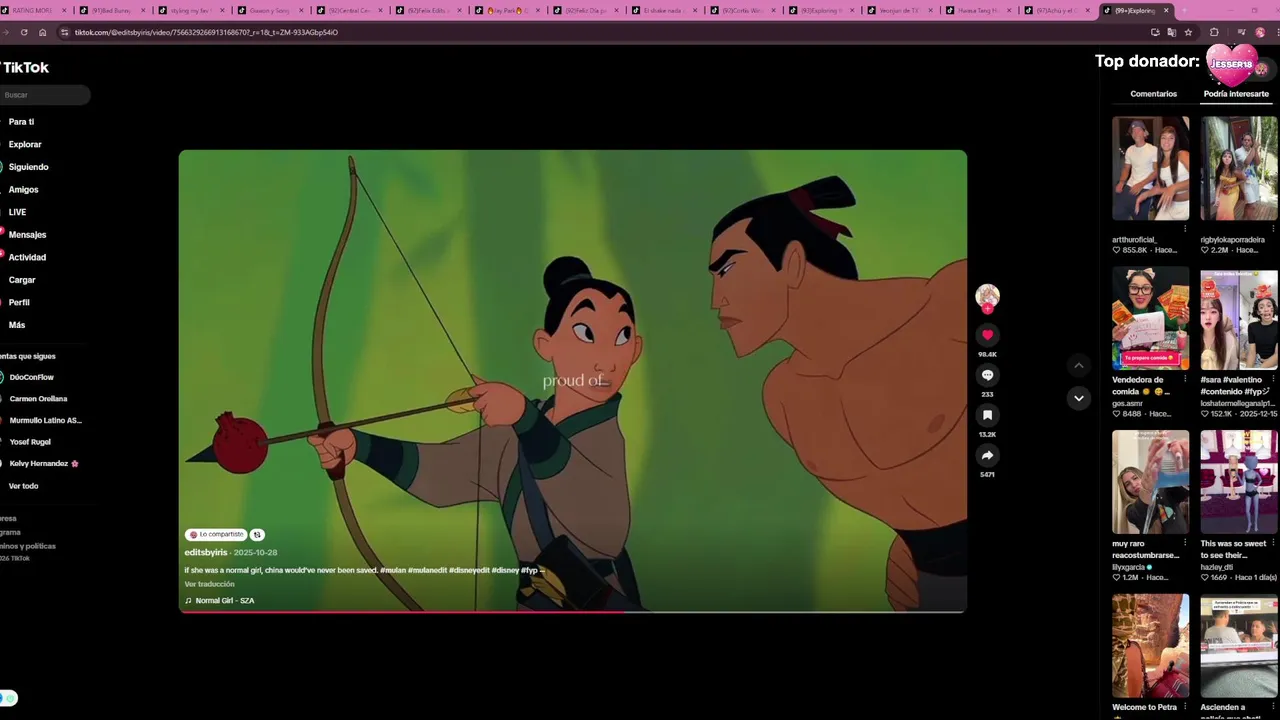The width and height of the screenshot is (1280, 720).
Task: Focus the Buscar search field
Action: click(x=45, y=95)
